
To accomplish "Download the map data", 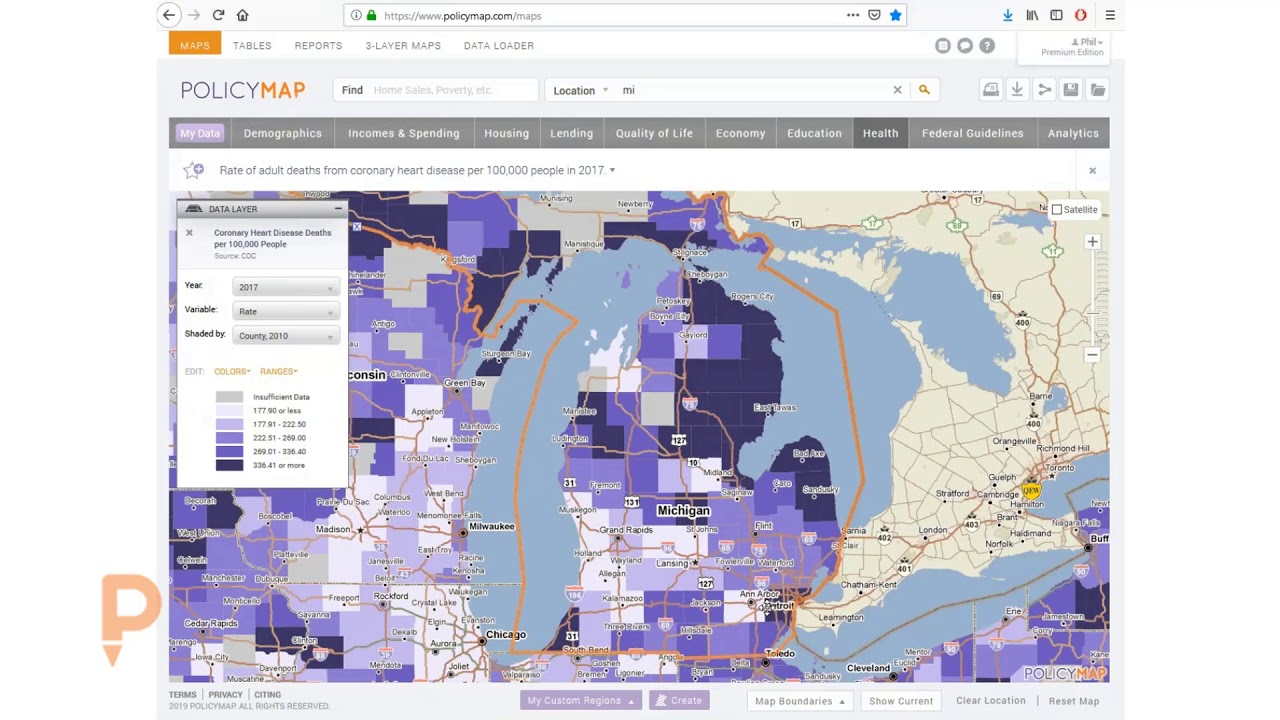I will (1017, 90).
